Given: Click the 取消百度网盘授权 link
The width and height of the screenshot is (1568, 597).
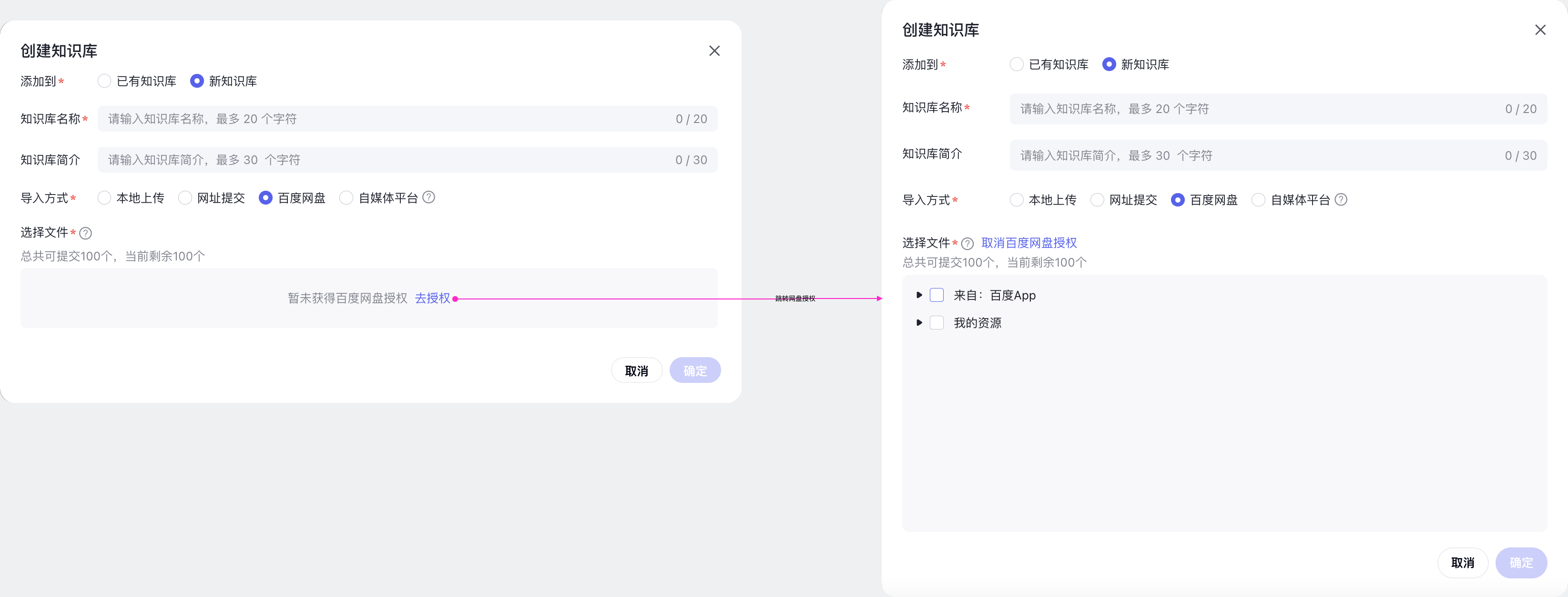Looking at the screenshot, I should (x=1028, y=242).
